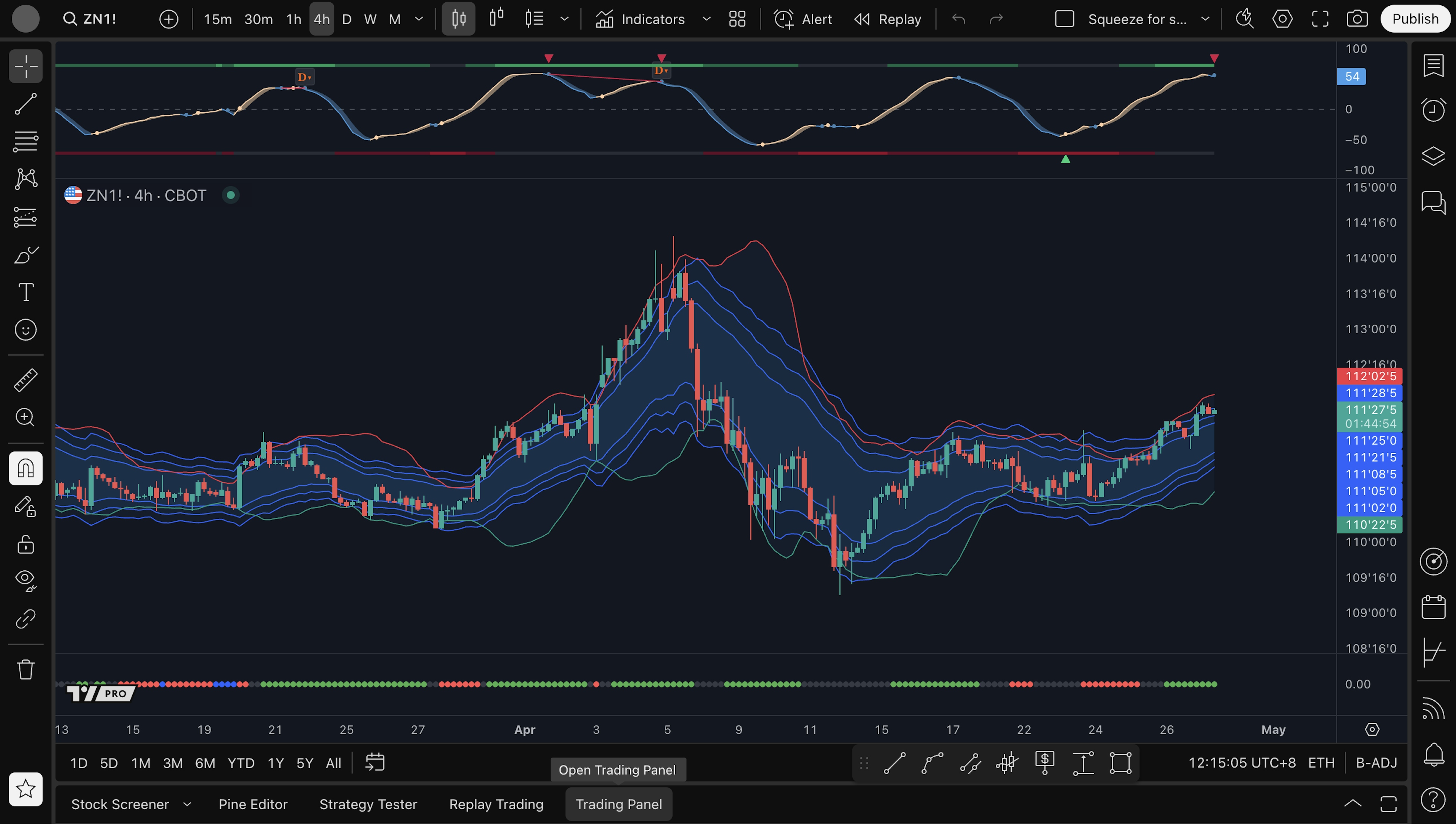Open the economic calendar panel
The image size is (1456, 824).
click(1433, 607)
